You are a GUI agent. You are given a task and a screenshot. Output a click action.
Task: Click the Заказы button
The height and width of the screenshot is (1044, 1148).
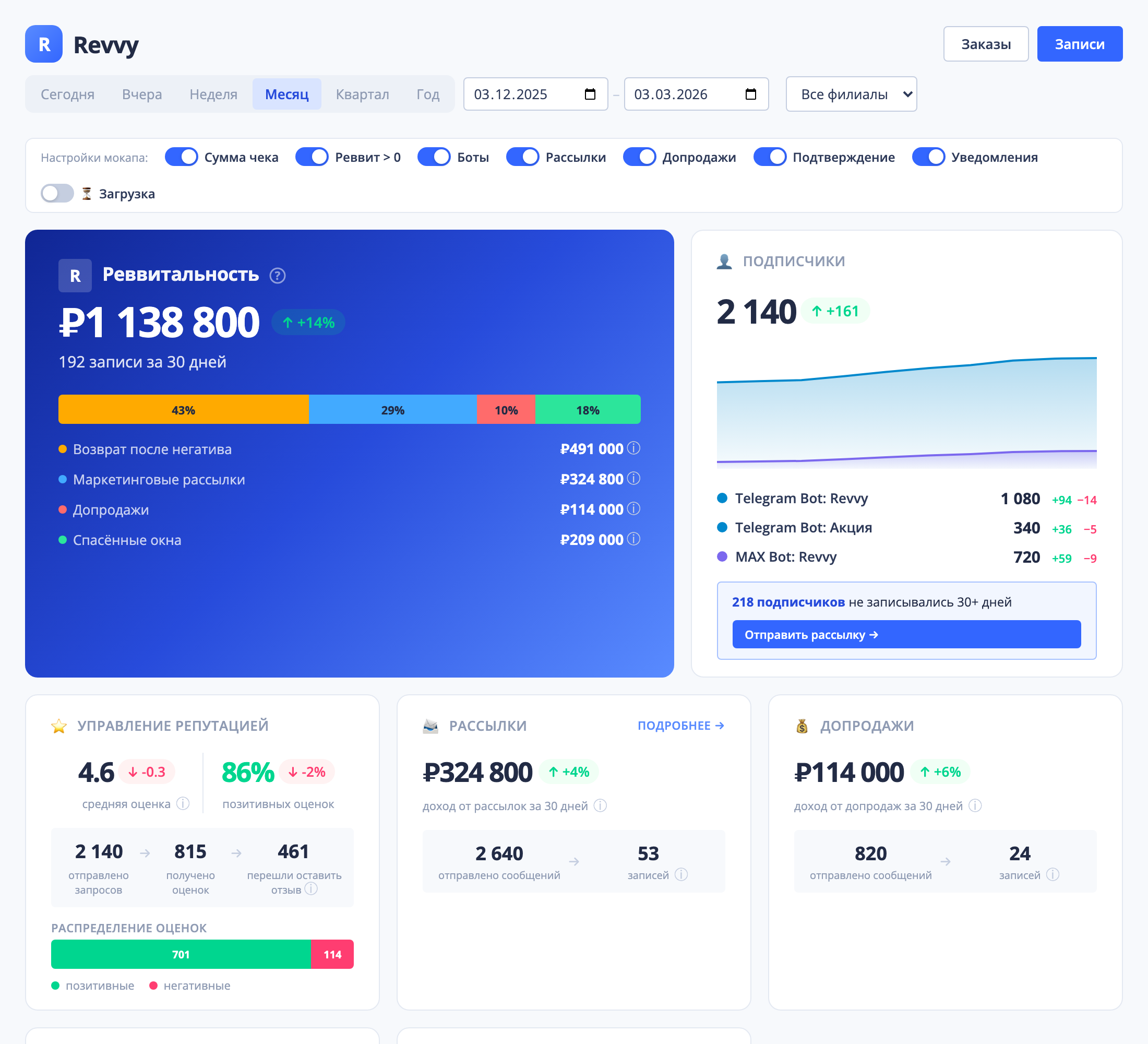[x=985, y=44]
